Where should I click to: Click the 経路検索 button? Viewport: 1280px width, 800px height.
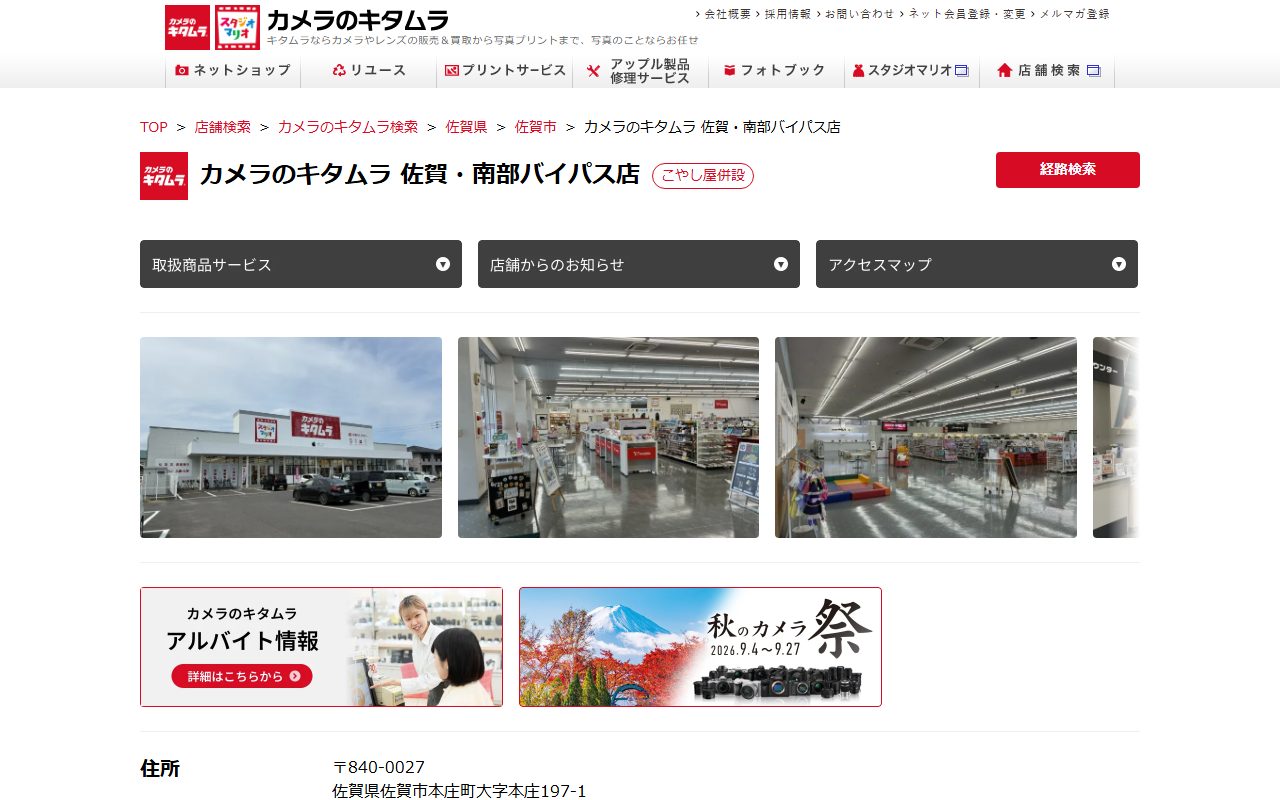pos(1068,170)
